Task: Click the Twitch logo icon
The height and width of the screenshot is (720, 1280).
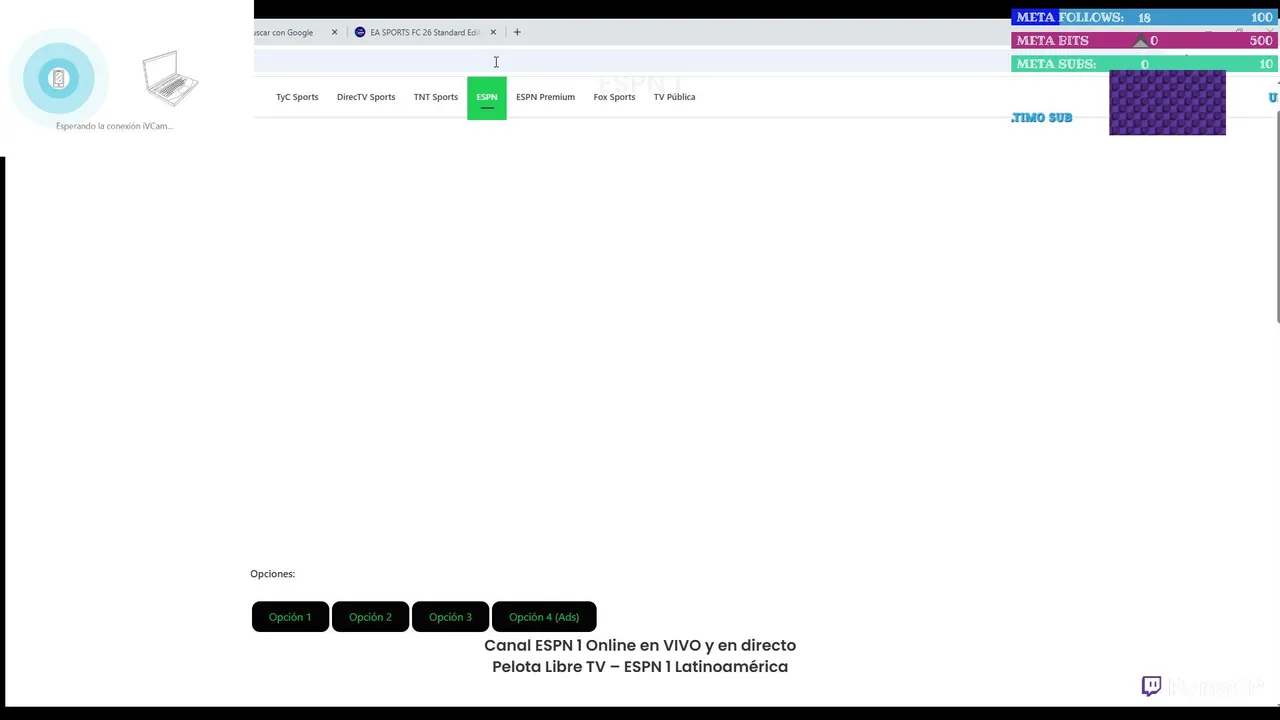Action: pos(1151,686)
